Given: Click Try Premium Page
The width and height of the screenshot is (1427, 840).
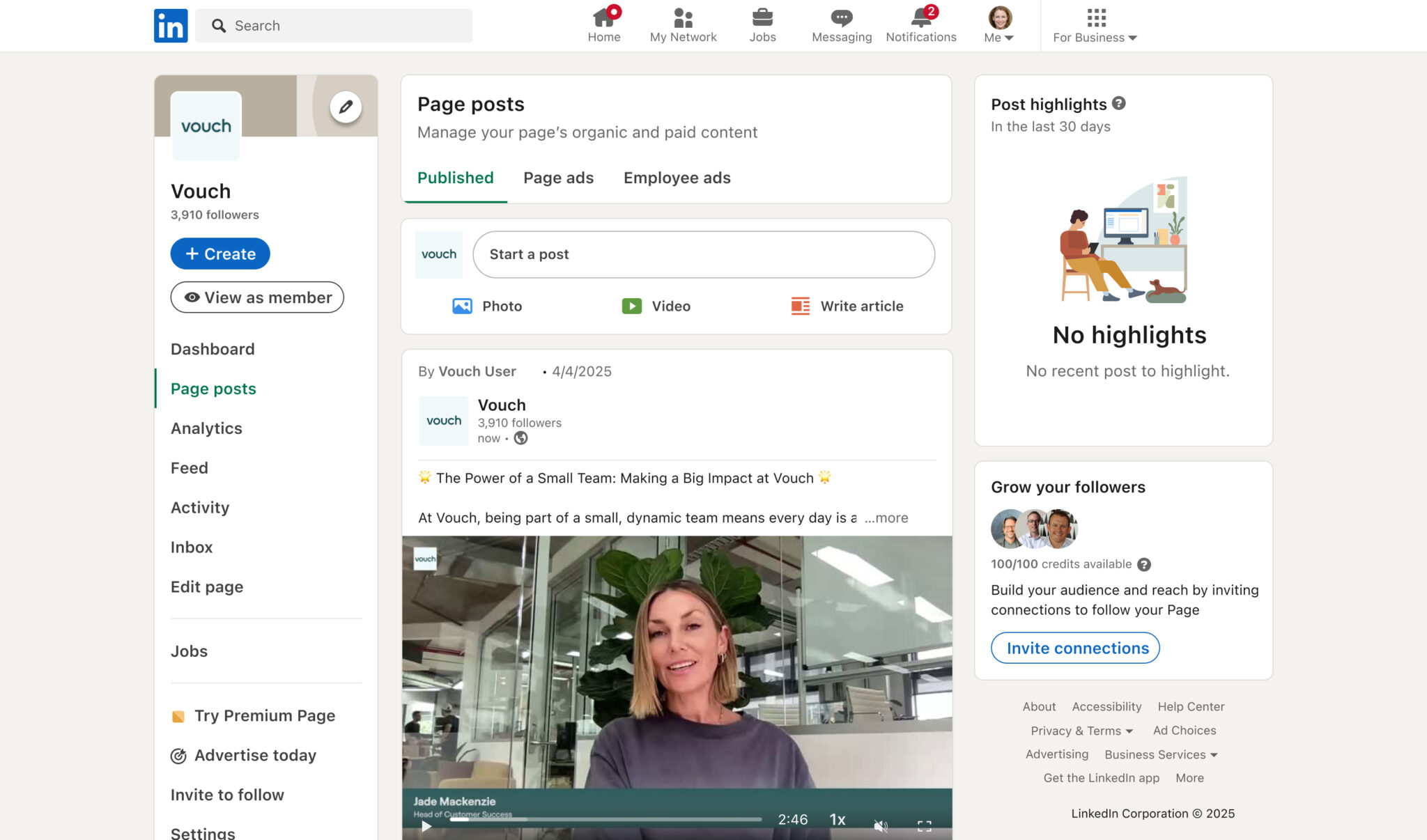Looking at the screenshot, I should (254, 716).
